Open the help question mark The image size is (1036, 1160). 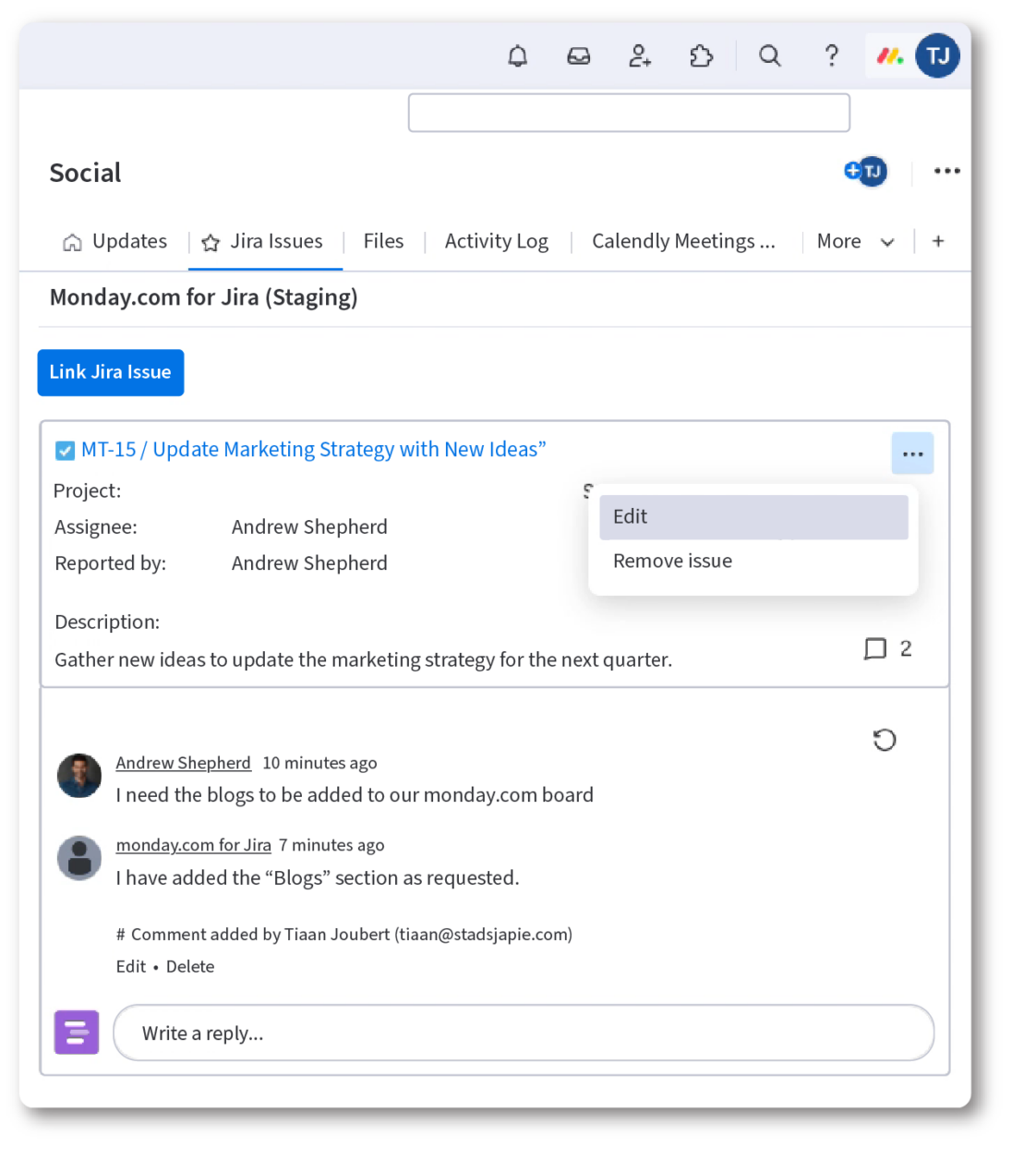(832, 56)
